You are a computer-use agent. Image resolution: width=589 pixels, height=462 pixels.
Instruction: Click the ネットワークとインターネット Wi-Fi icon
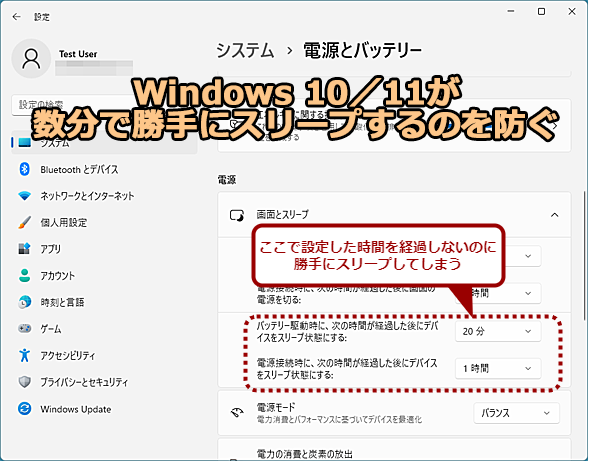pyautogui.click(x=24, y=196)
